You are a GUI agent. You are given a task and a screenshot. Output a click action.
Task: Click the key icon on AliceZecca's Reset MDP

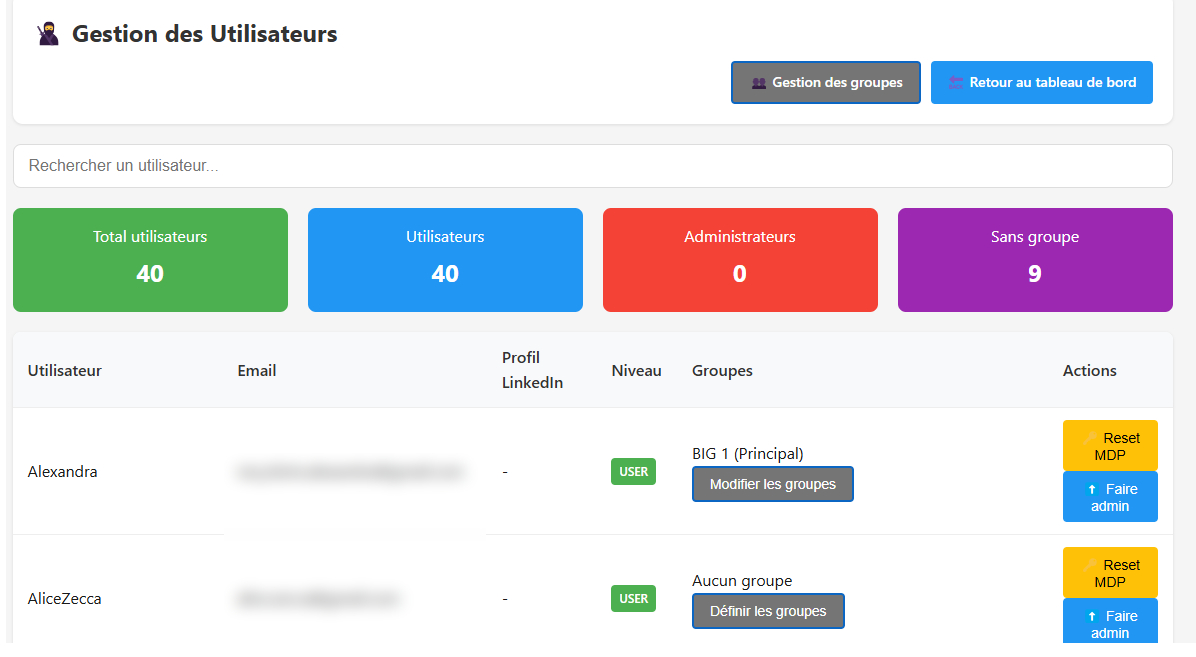(x=1091, y=565)
